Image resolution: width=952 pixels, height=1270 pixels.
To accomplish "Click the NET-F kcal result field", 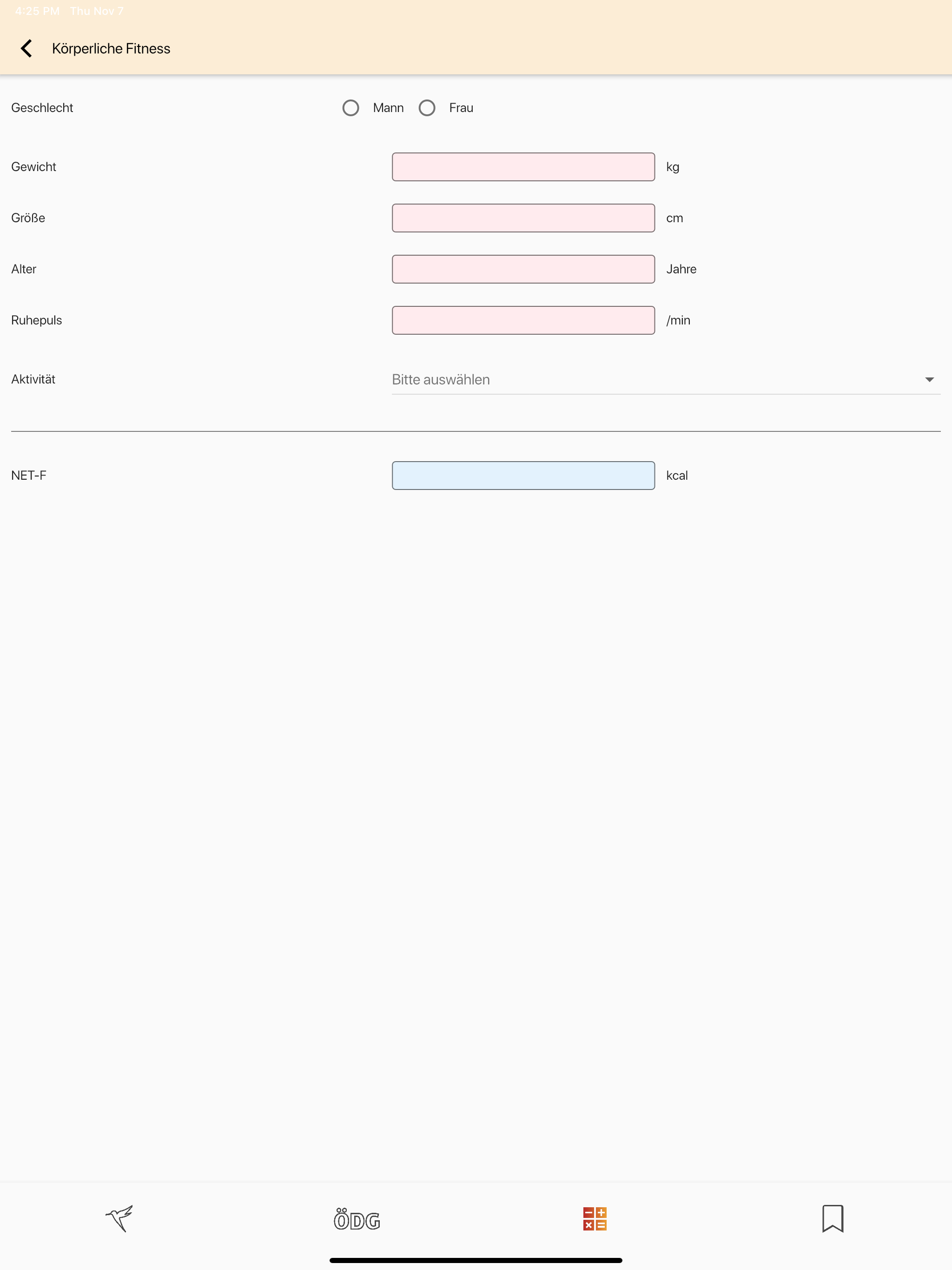I will (523, 476).
